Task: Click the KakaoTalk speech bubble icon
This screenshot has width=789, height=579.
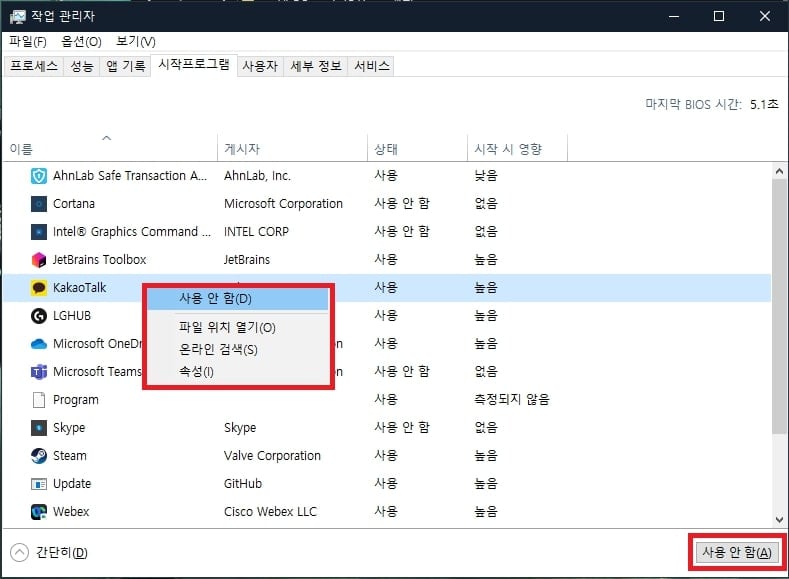Action: point(39,288)
